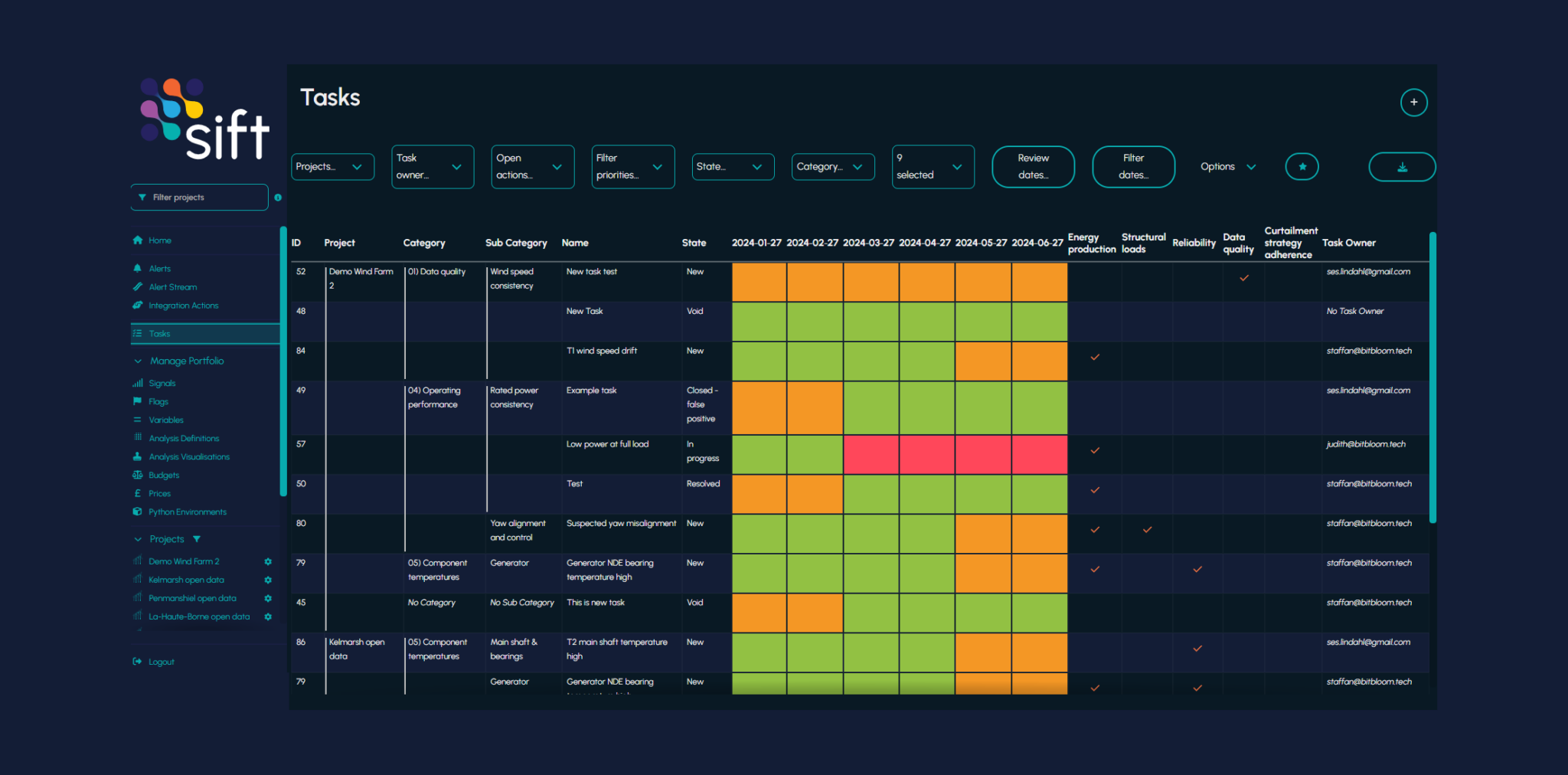Click the Review dates button

click(1033, 166)
